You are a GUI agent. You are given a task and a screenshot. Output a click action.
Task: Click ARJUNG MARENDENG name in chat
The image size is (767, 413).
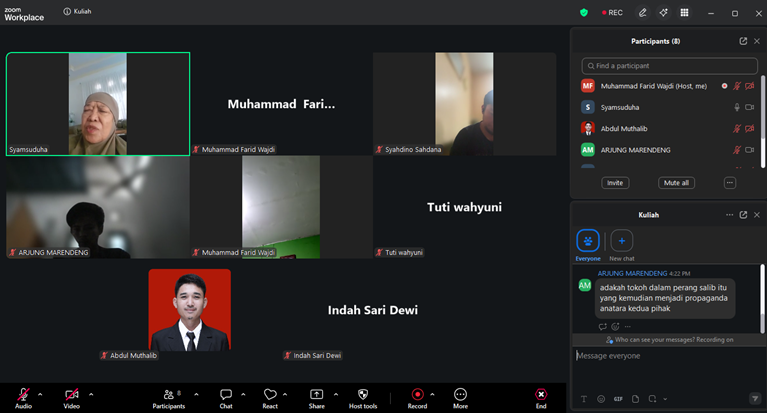[632, 273]
